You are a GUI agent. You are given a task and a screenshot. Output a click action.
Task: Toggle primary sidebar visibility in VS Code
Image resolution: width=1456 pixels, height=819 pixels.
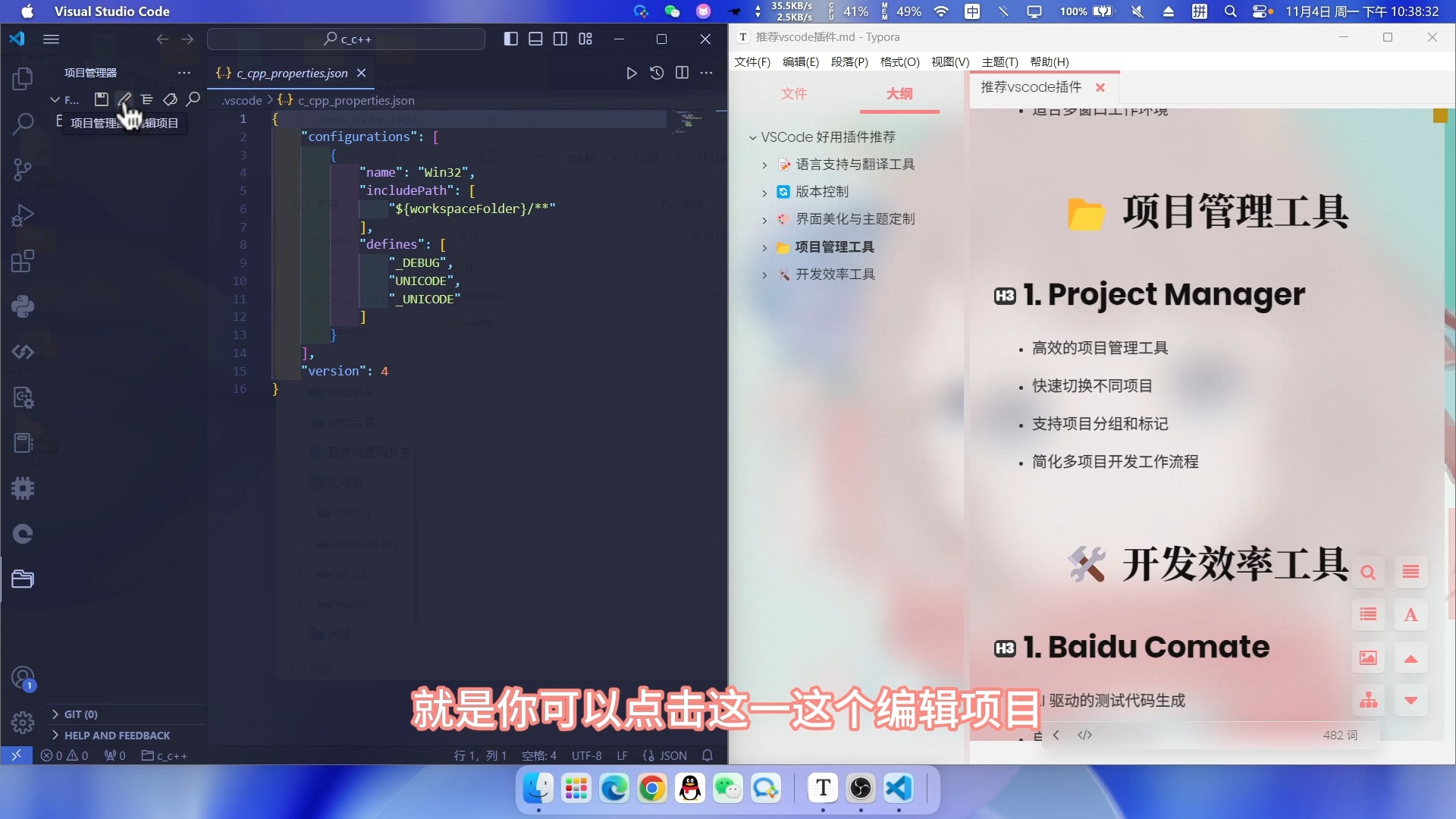pyautogui.click(x=511, y=39)
